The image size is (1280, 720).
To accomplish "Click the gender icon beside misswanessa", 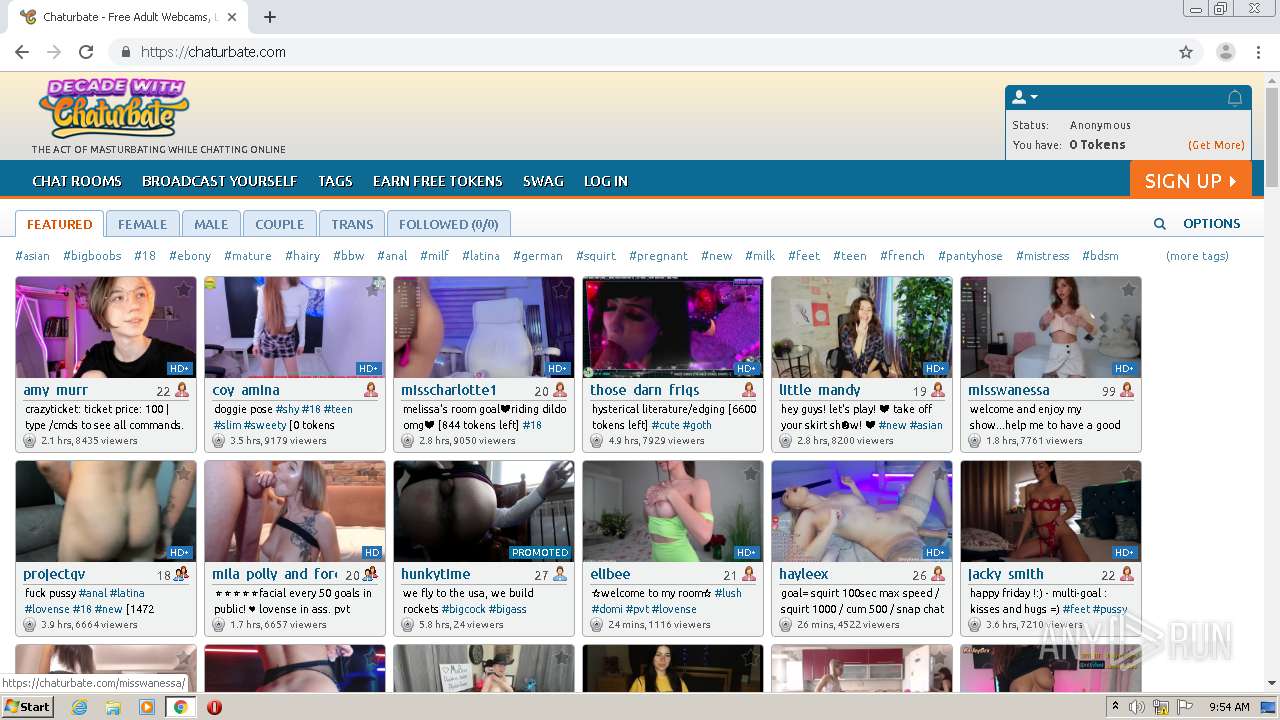I will [1127, 390].
